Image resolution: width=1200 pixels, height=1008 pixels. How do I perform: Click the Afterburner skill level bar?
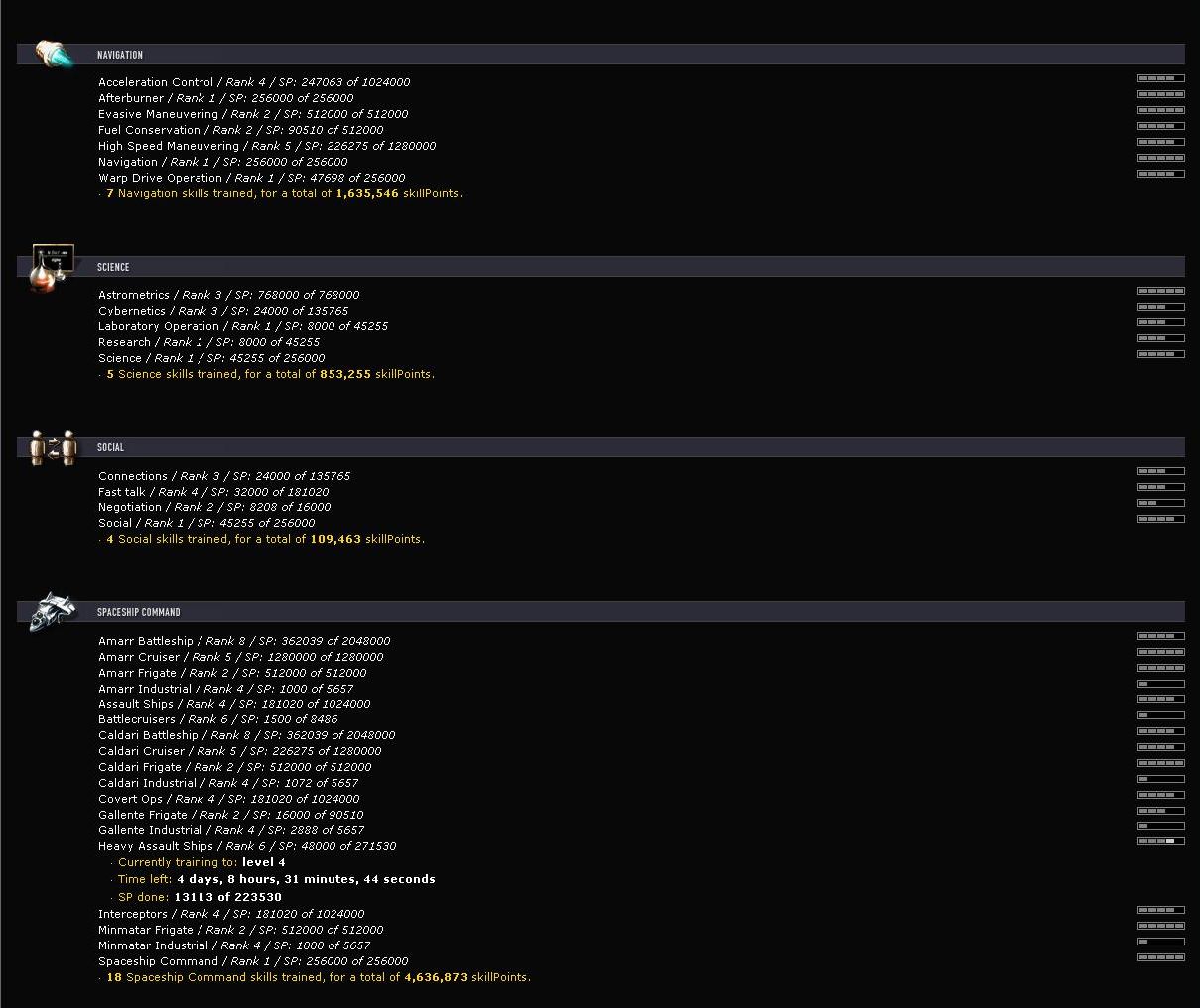pyautogui.click(x=1160, y=94)
